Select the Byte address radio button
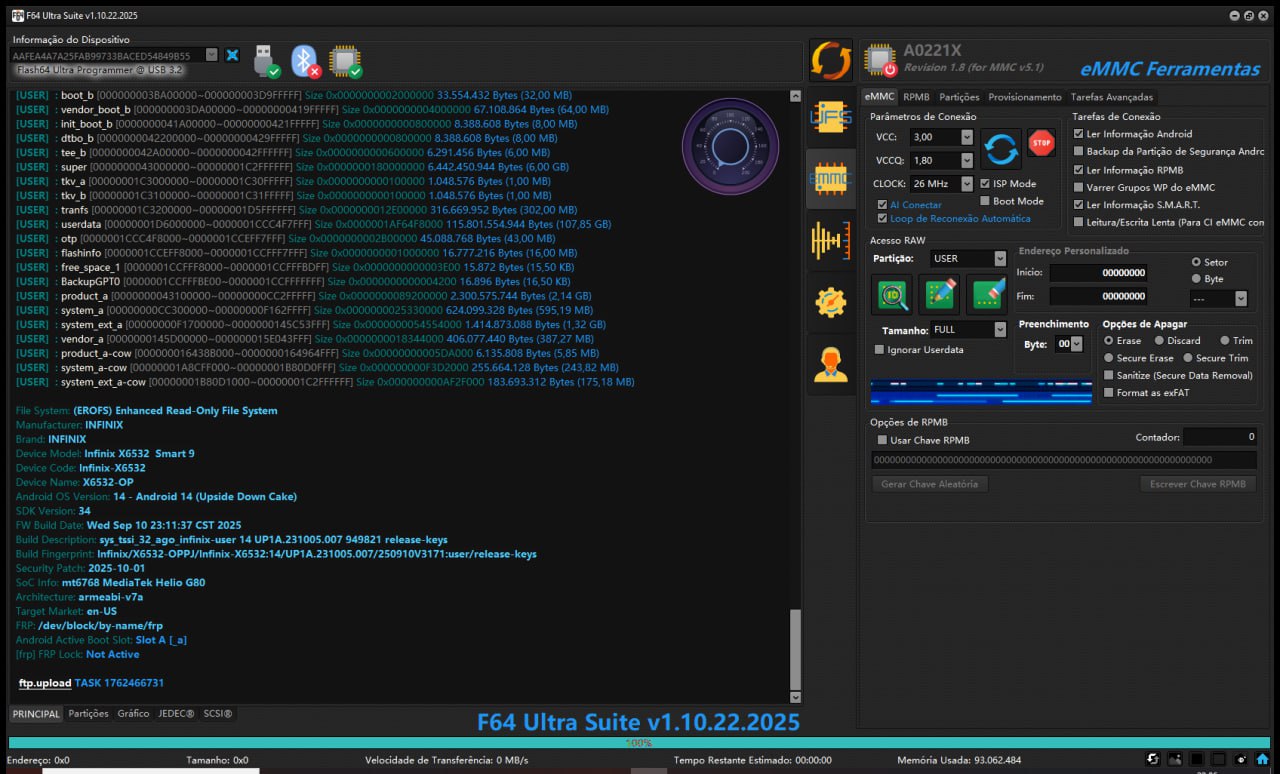Viewport: 1280px width, 774px height. click(x=1195, y=279)
